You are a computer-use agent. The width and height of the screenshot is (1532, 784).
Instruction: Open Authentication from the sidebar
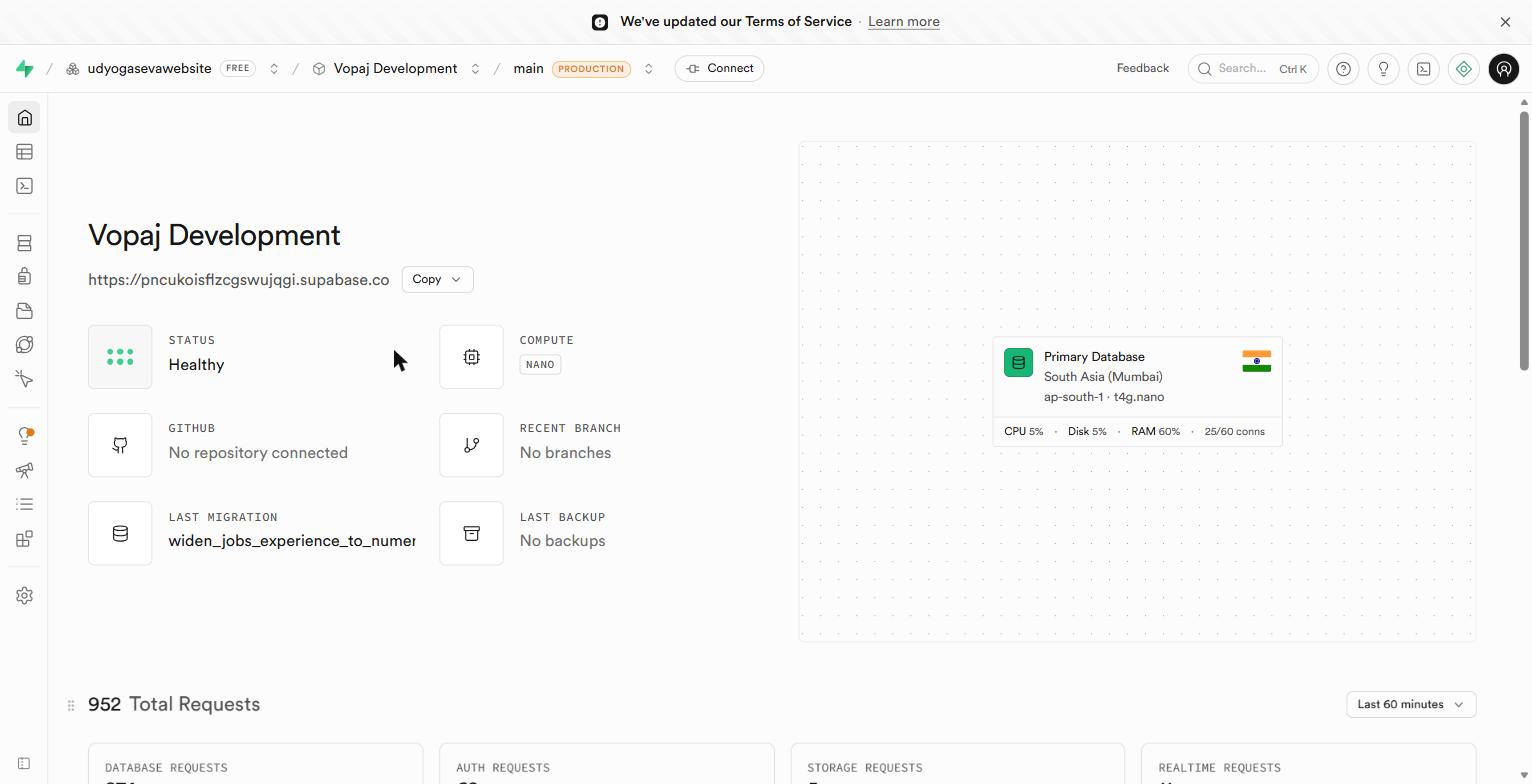(x=25, y=277)
